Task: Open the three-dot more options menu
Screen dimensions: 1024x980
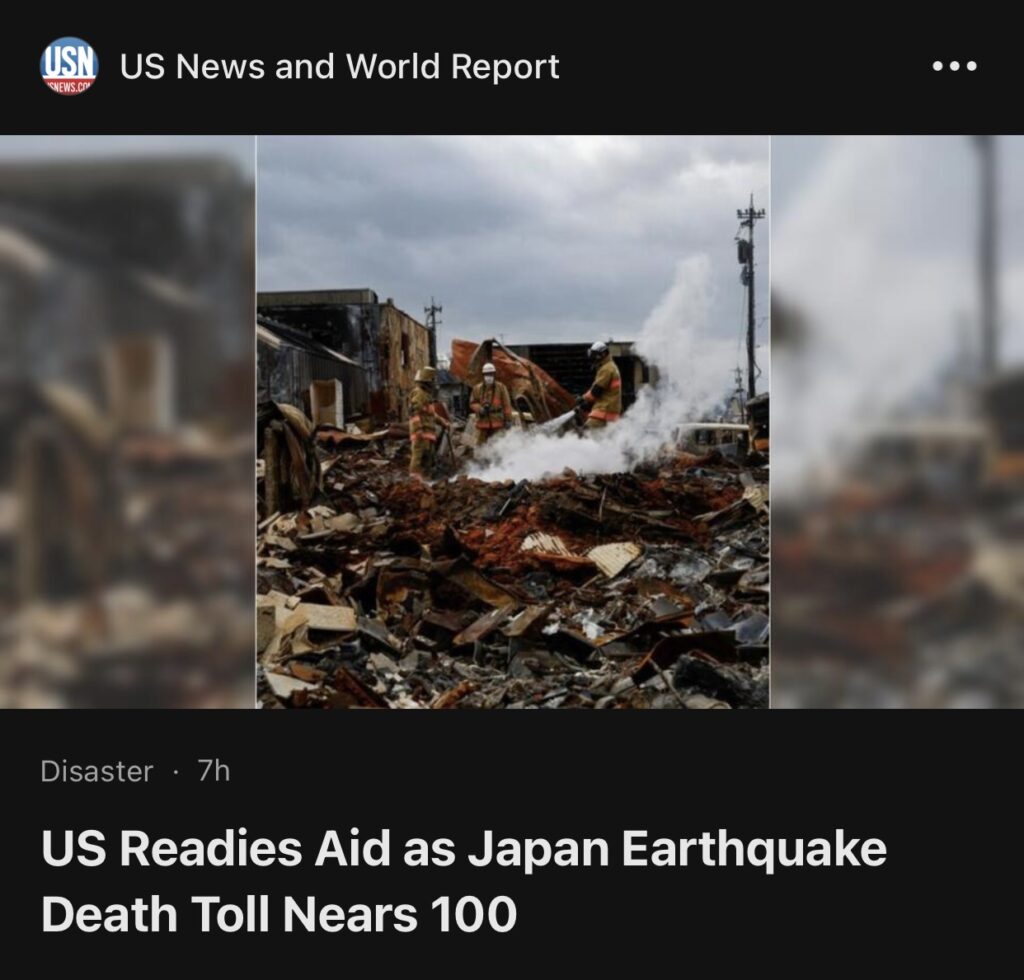Action: click(954, 66)
